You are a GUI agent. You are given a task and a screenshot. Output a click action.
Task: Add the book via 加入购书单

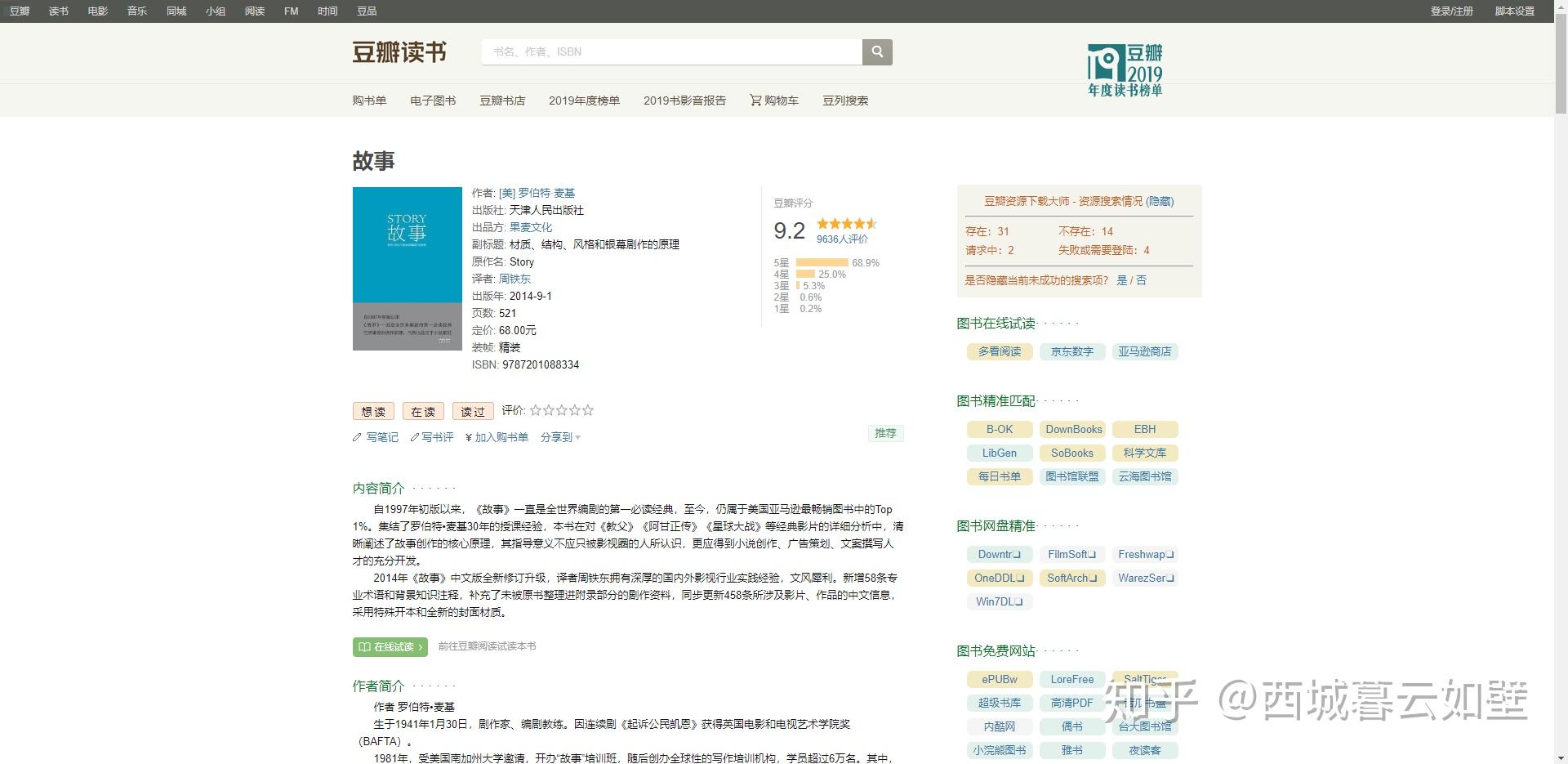pyautogui.click(x=497, y=437)
